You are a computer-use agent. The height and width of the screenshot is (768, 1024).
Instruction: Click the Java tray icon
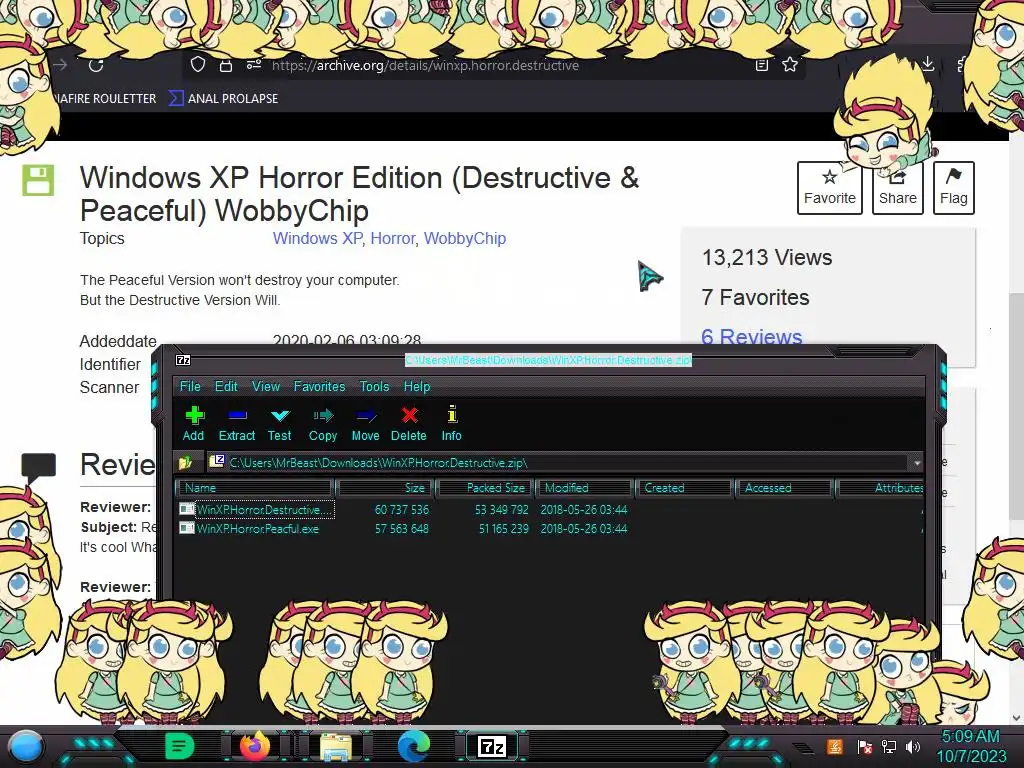[x=835, y=746]
